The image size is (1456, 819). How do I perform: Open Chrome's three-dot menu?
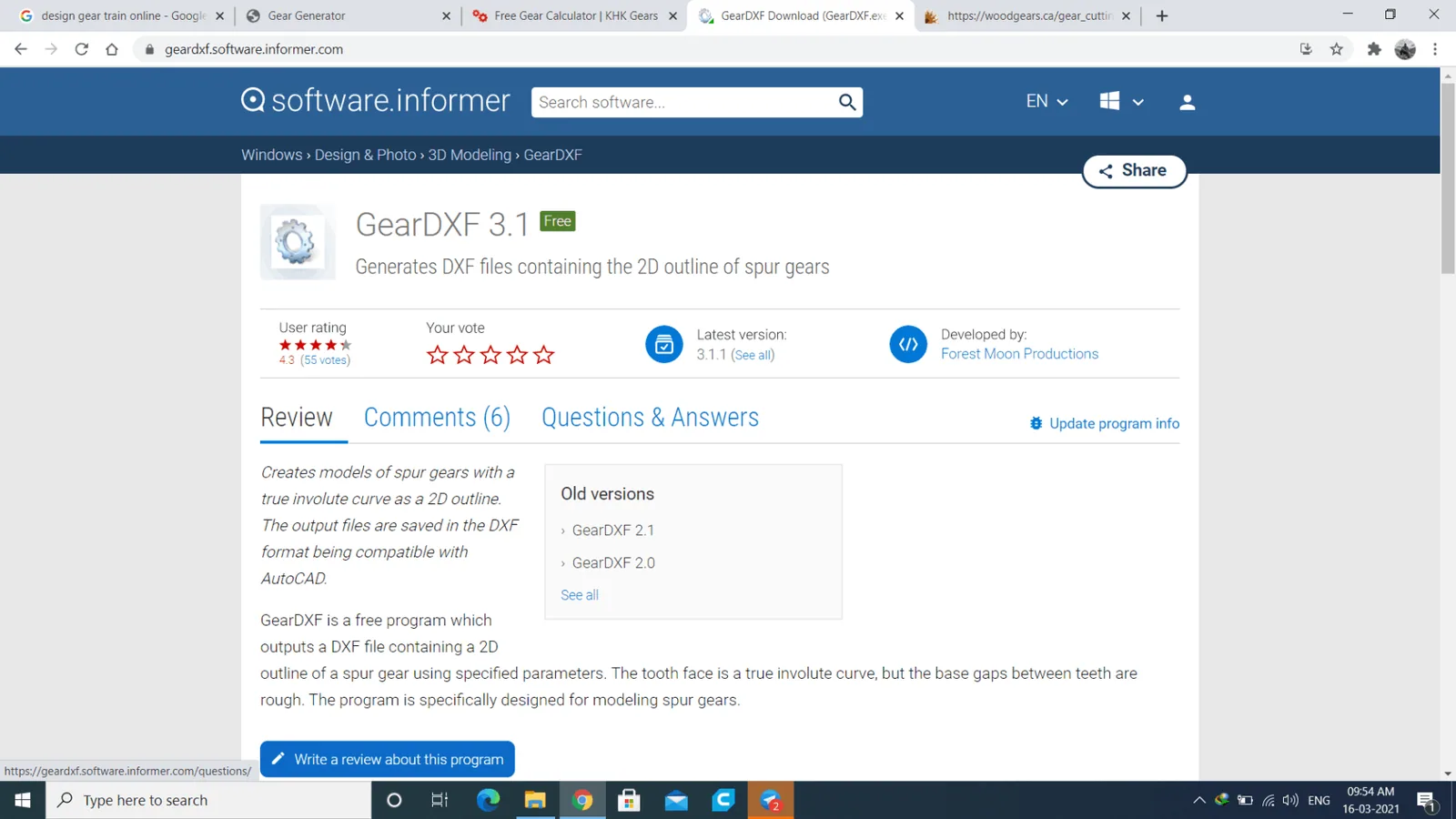pos(1435,49)
